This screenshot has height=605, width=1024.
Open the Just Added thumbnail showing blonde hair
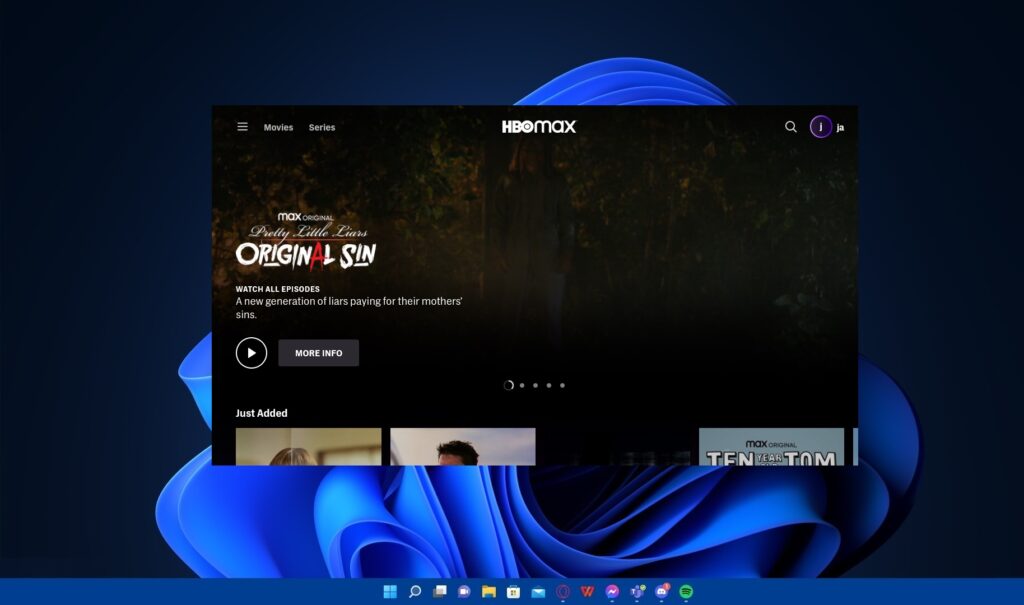308,447
